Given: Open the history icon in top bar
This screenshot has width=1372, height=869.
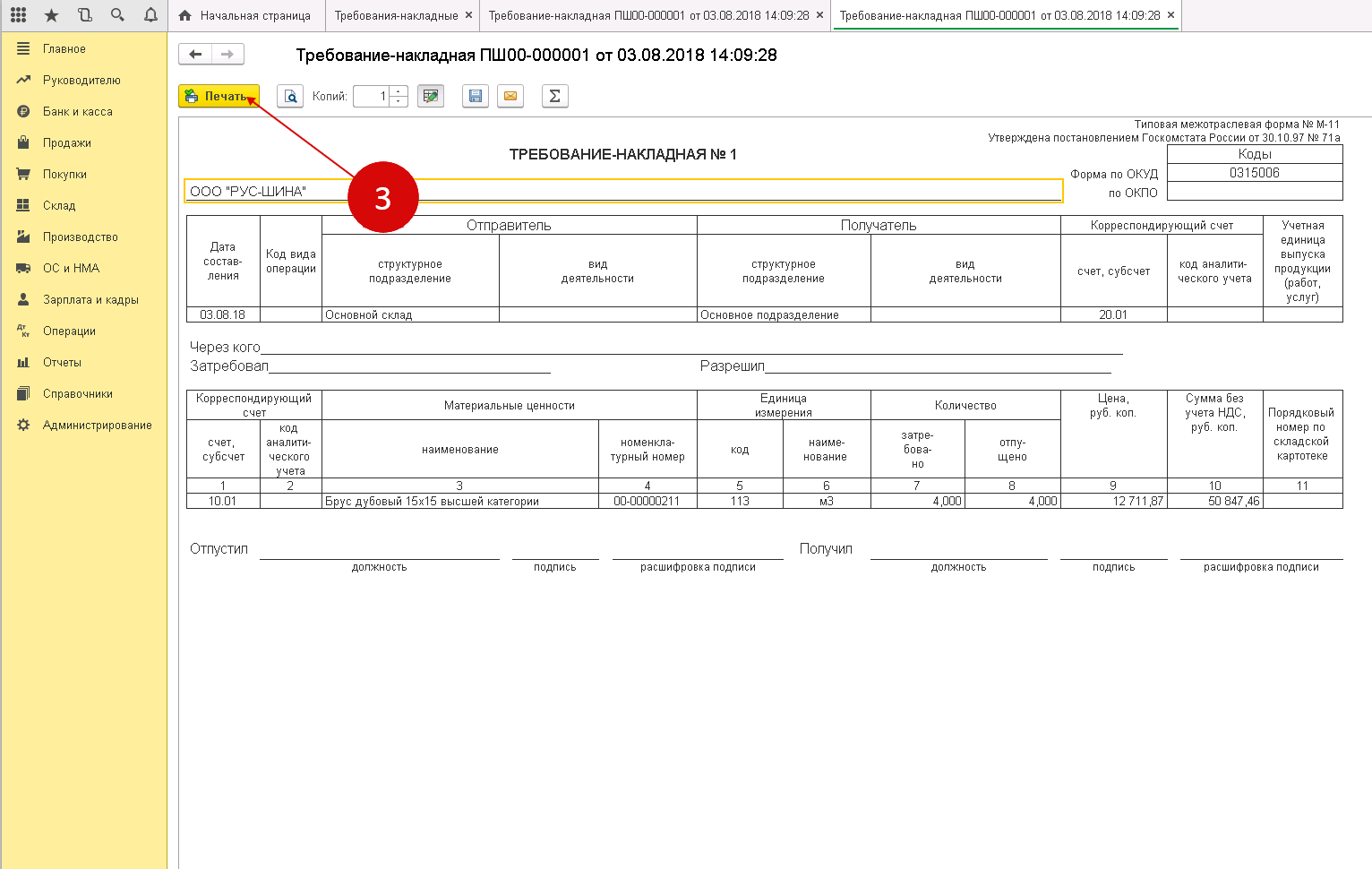Looking at the screenshot, I should point(84,15).
